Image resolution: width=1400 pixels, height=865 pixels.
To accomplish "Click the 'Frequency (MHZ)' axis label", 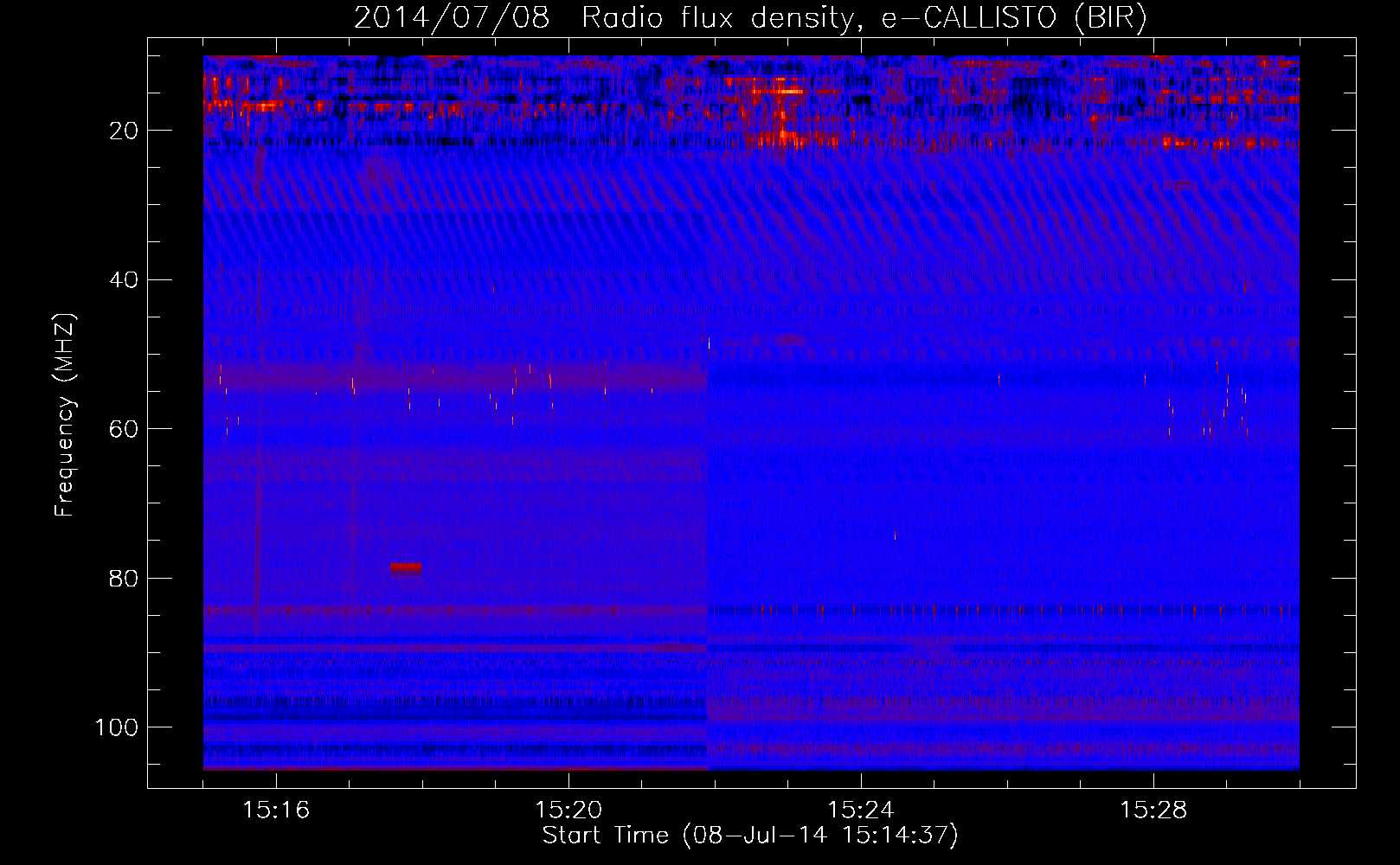I will pos(65,414).
